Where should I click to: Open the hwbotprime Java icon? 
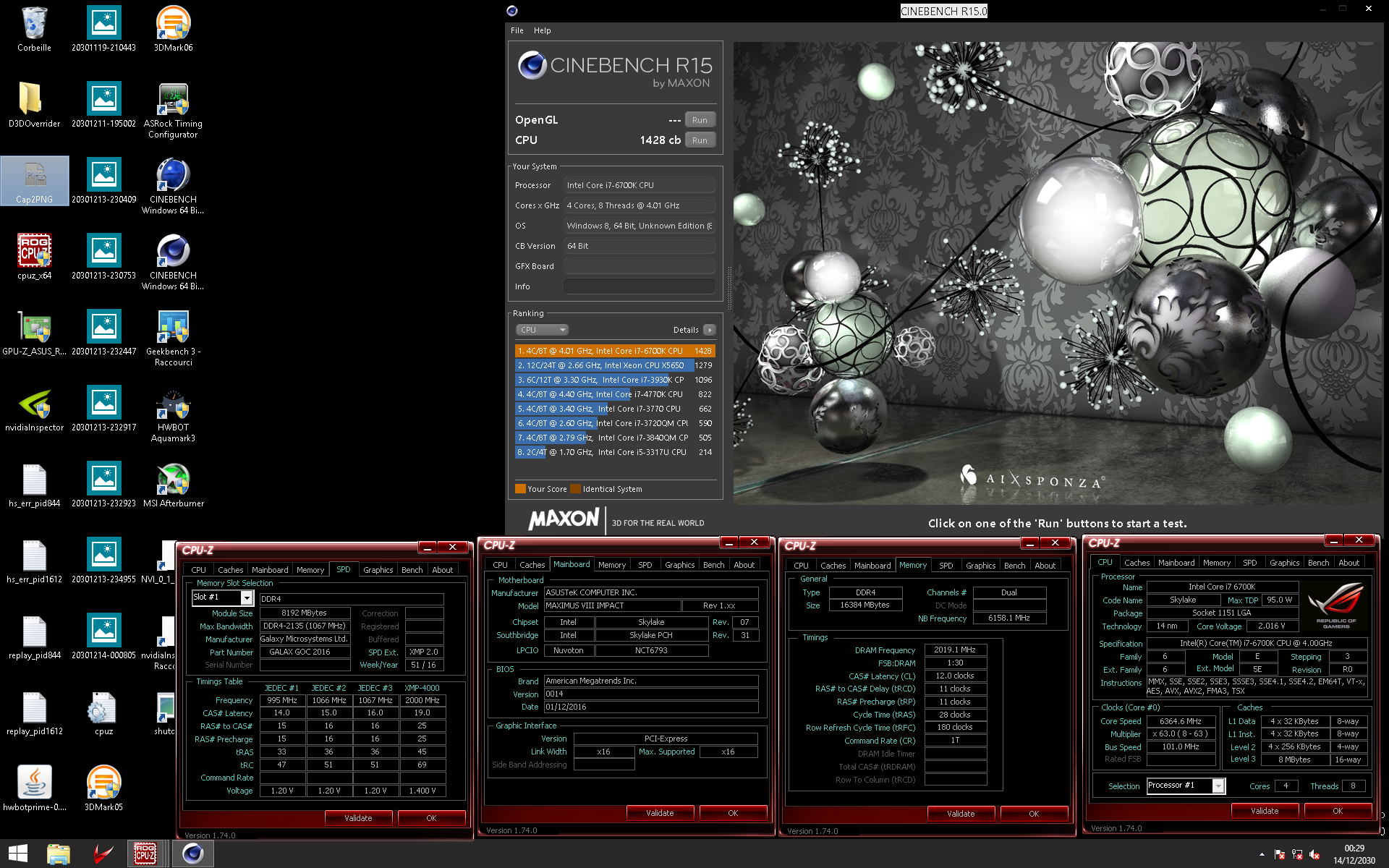point(34,789)
